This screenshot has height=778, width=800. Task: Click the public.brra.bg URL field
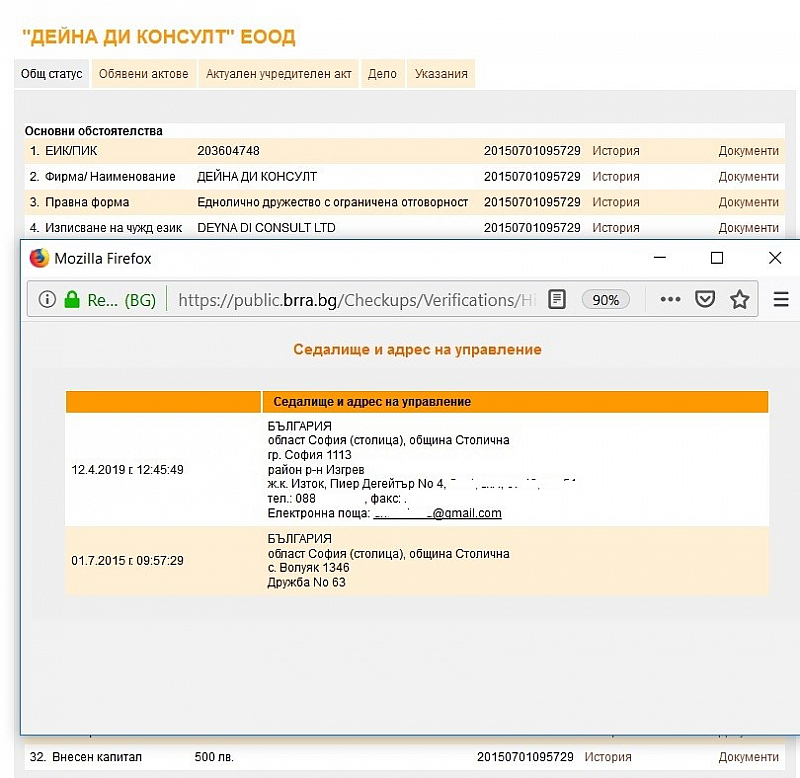tap(357, 300)
